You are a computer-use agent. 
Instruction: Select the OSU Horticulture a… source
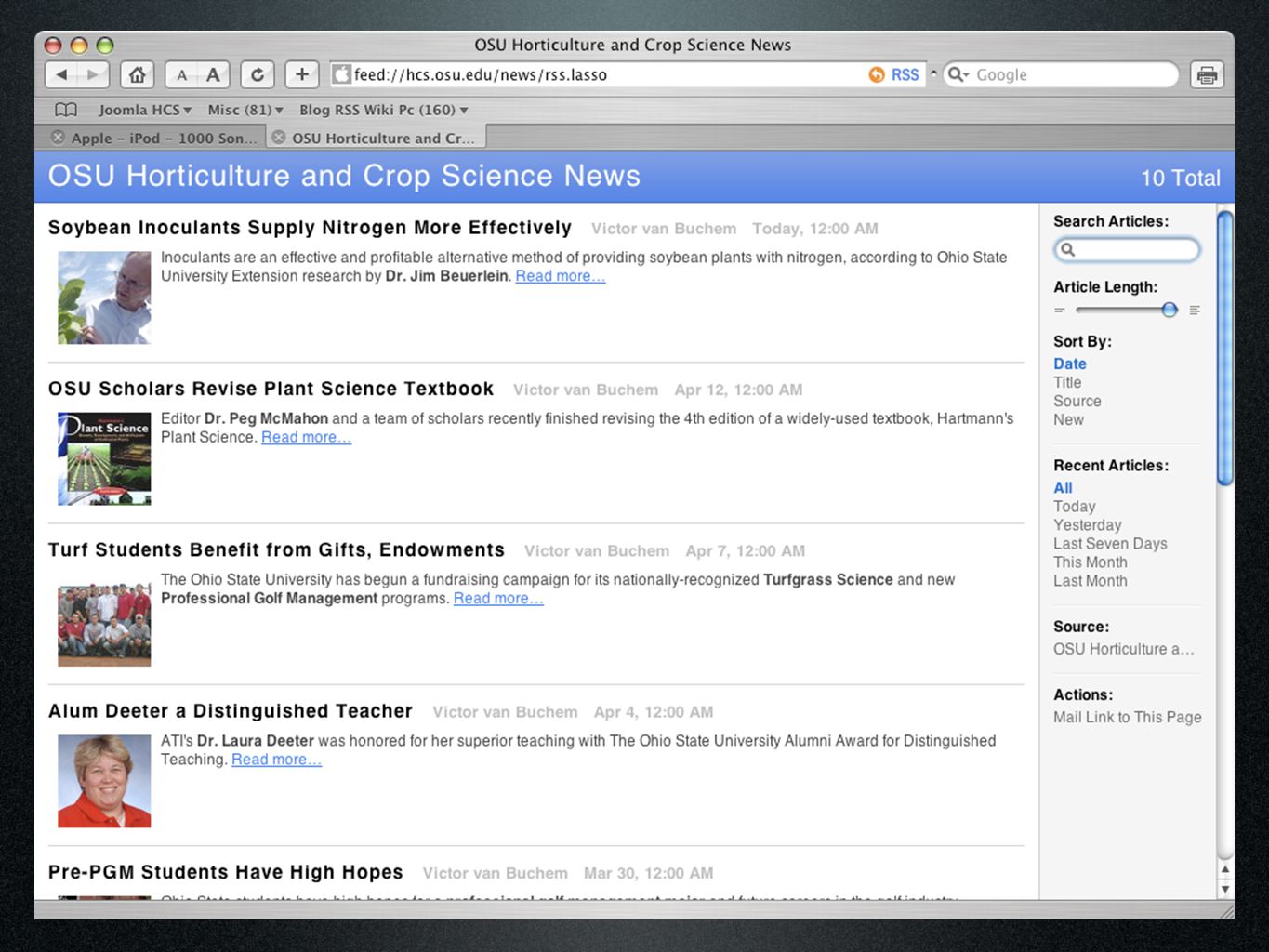[1124, 649]
